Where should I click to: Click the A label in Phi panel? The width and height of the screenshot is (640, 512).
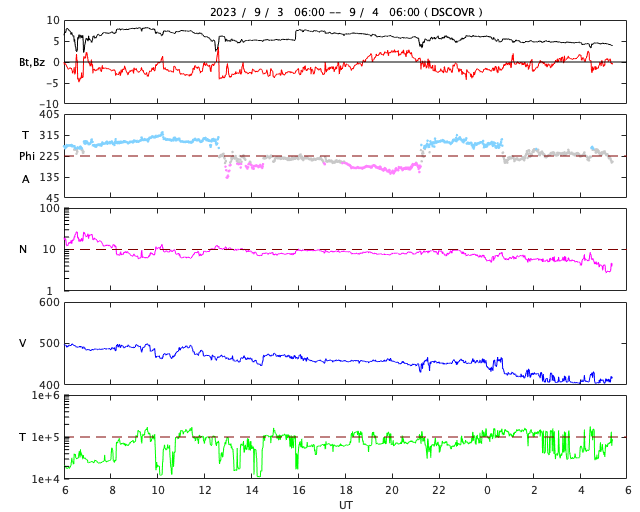(x=26, y=179)
